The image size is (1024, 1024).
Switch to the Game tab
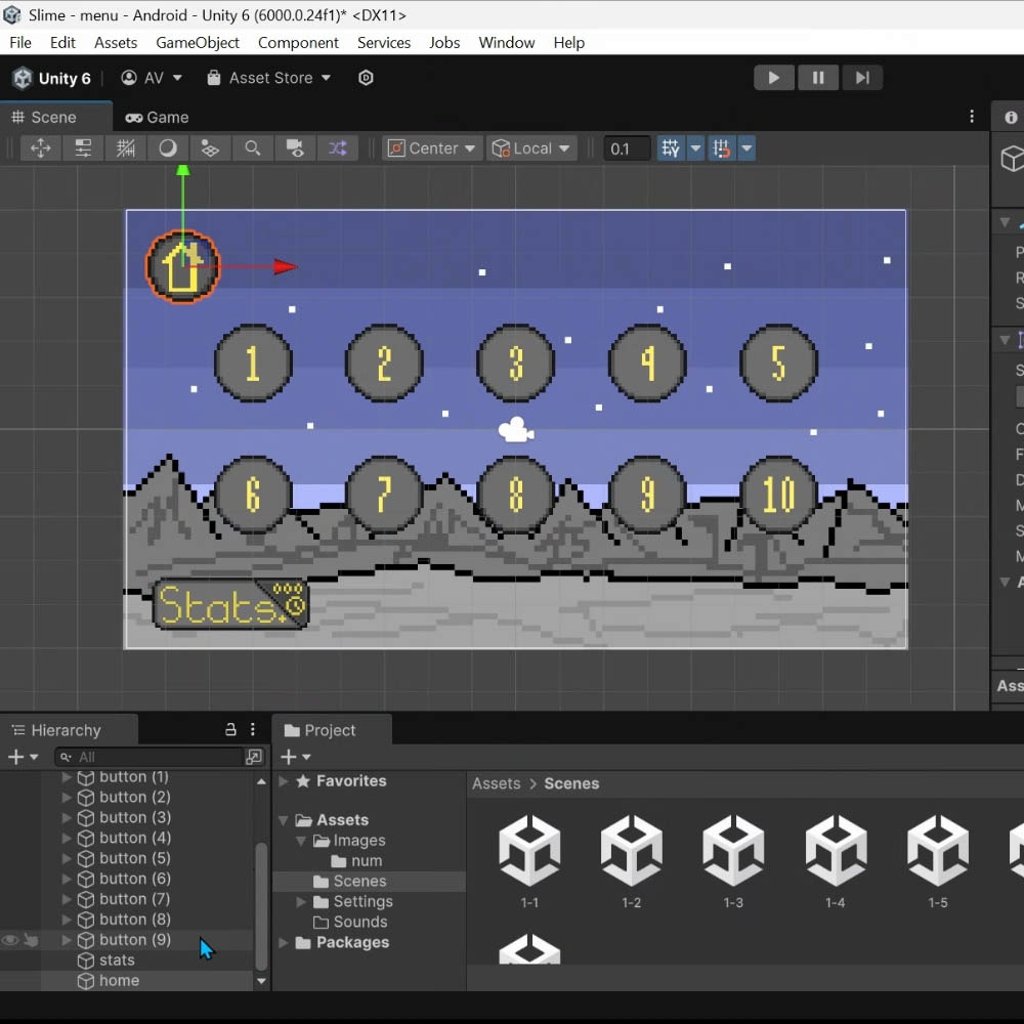[157, 117]
